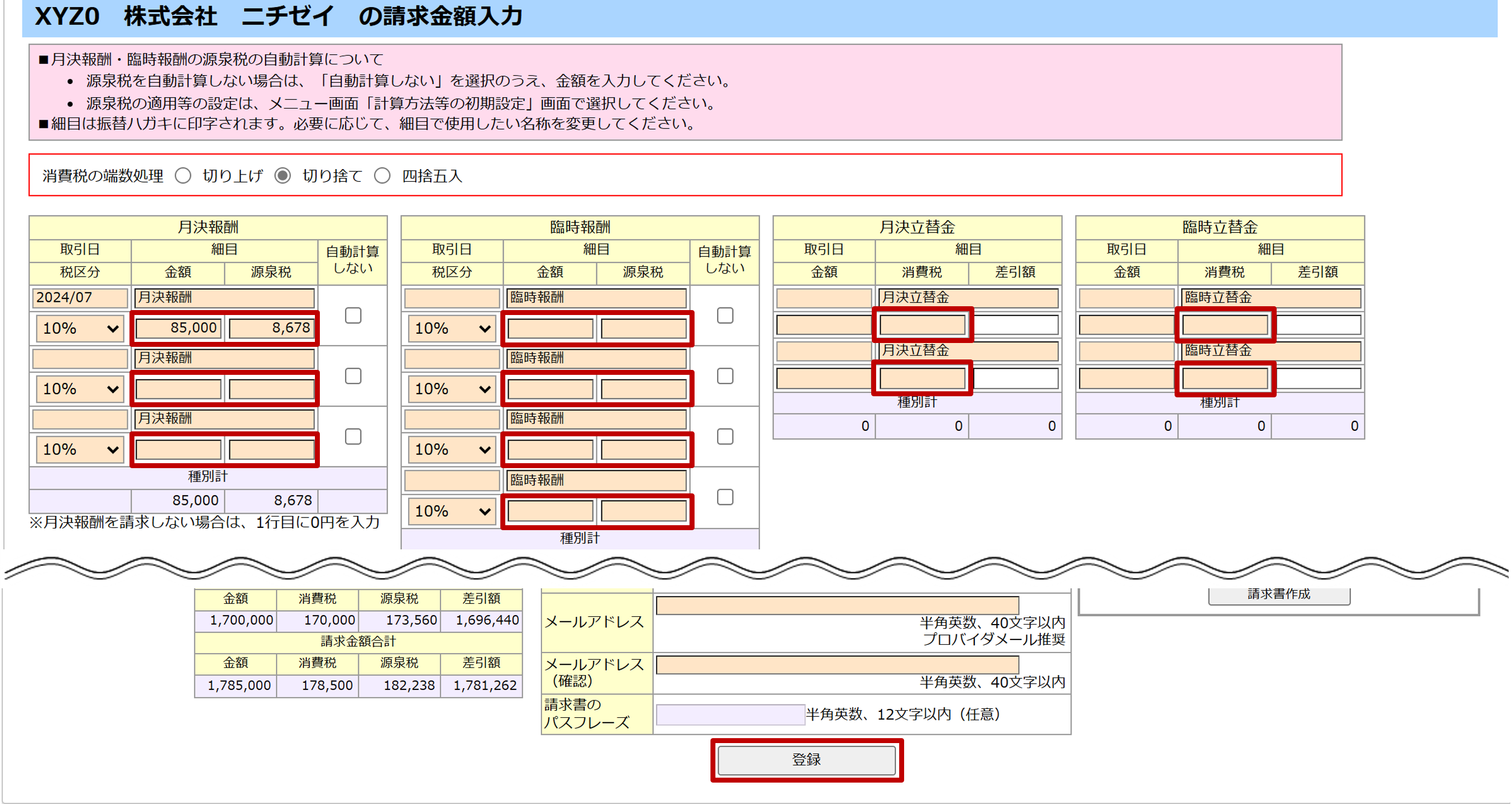
Task: Click the 請求書のパスフレーズ input field
Action: point(730,715)
